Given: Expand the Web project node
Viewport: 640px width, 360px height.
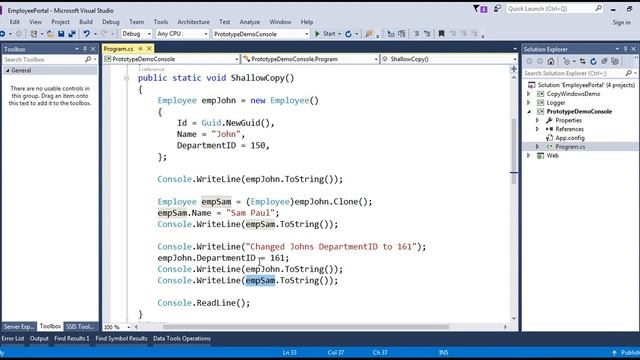Looking at the screenshot, I should pyautogui.click(x=529, y=156).
